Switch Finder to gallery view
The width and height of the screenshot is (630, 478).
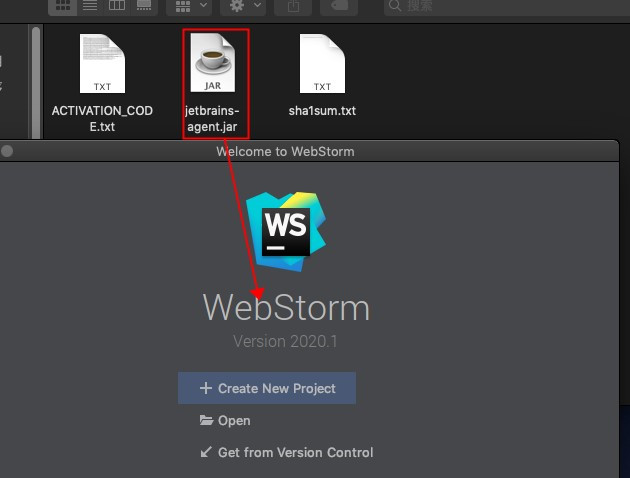point(144,6)
